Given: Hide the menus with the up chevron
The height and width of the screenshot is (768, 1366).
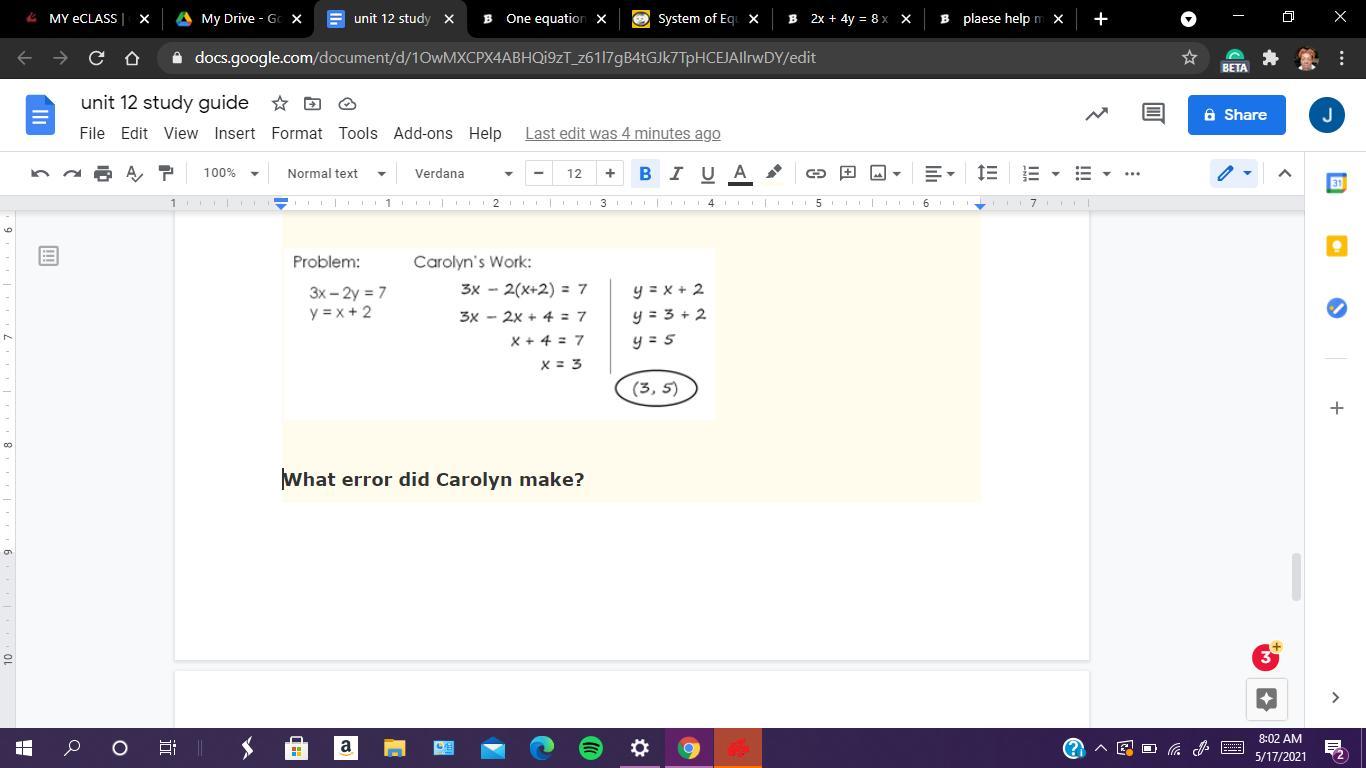Looking at the screenshot, I should [1285, 173].
